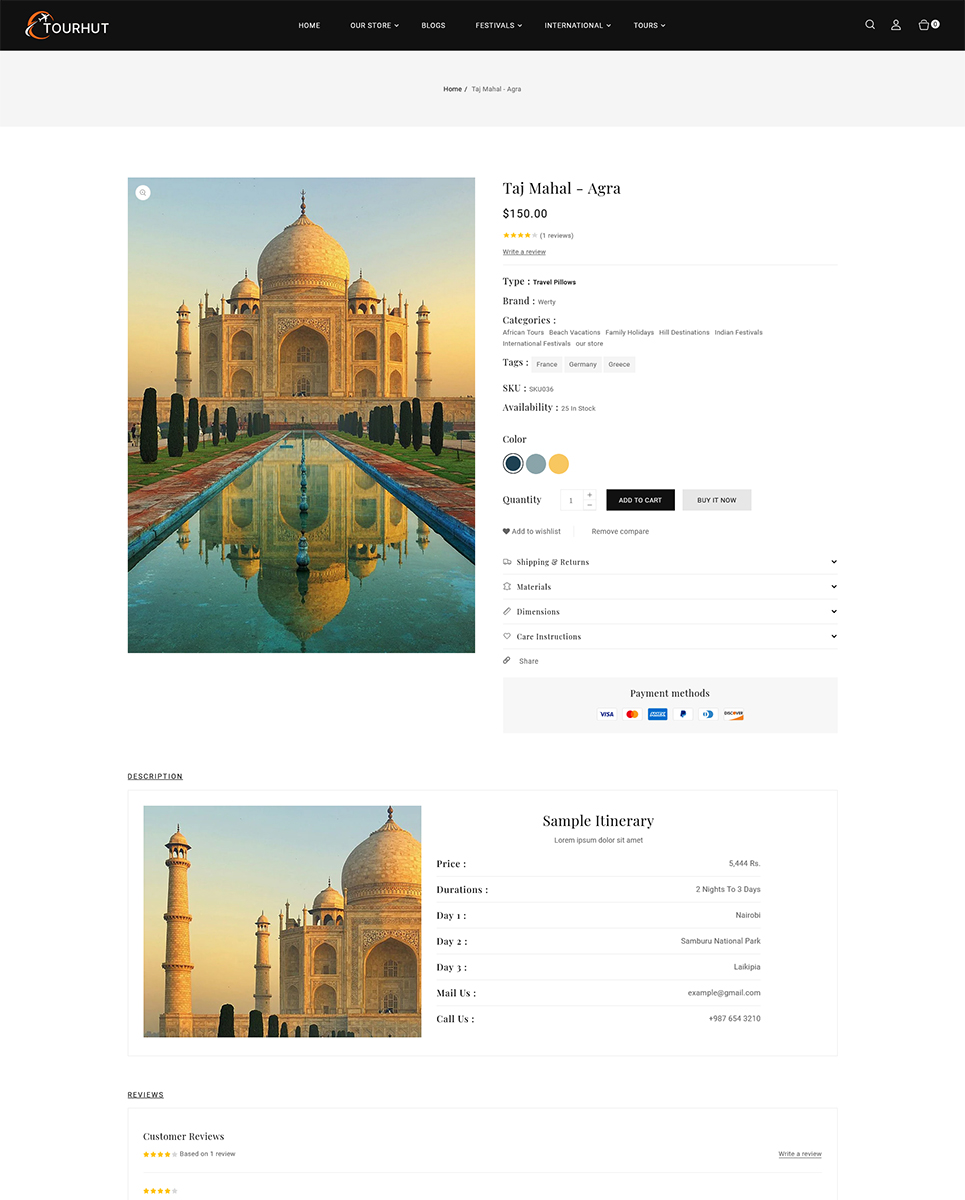
Task: Click the Add to Cart button
Action: pyautogui.click(x=640, y=500)
